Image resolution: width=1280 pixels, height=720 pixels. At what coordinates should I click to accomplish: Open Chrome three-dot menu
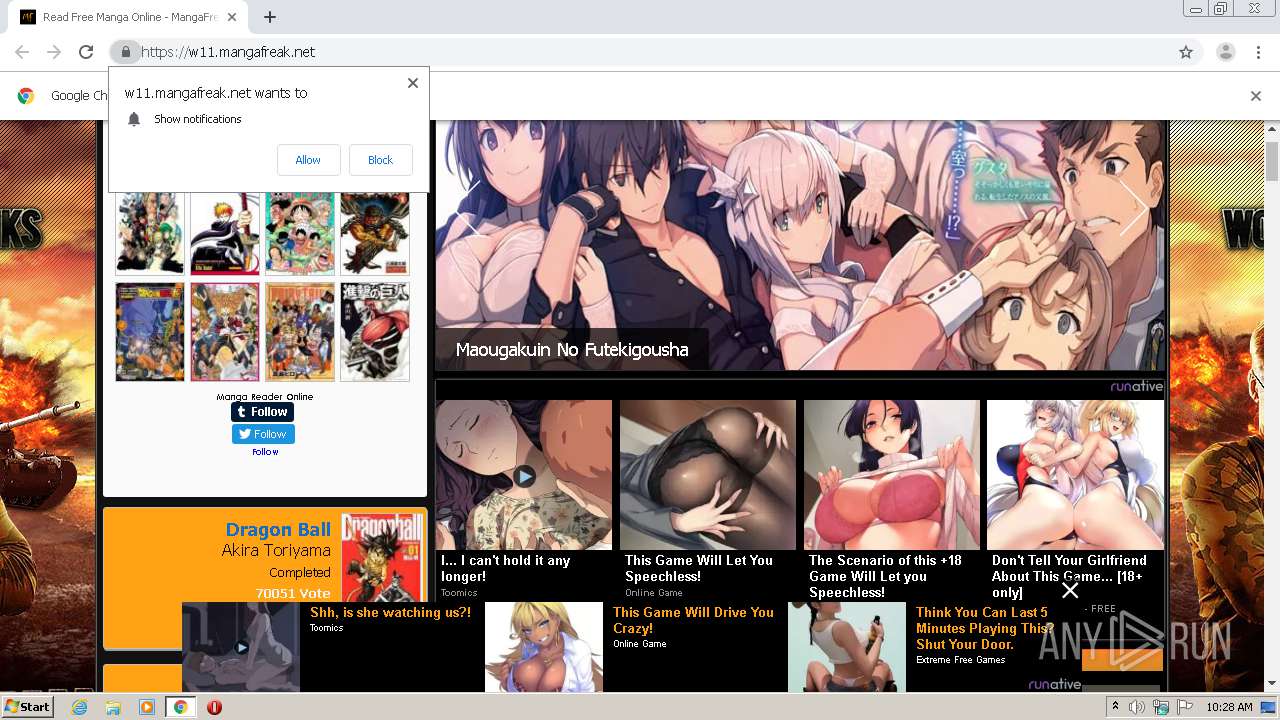pyautogui.click(x=1258, y=52)
